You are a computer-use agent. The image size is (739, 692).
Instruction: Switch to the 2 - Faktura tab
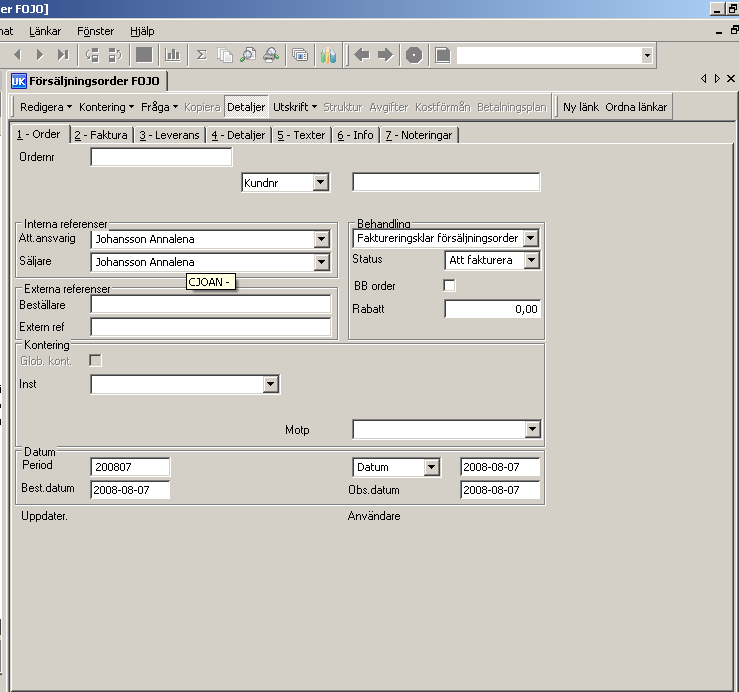tap(101, 135)
